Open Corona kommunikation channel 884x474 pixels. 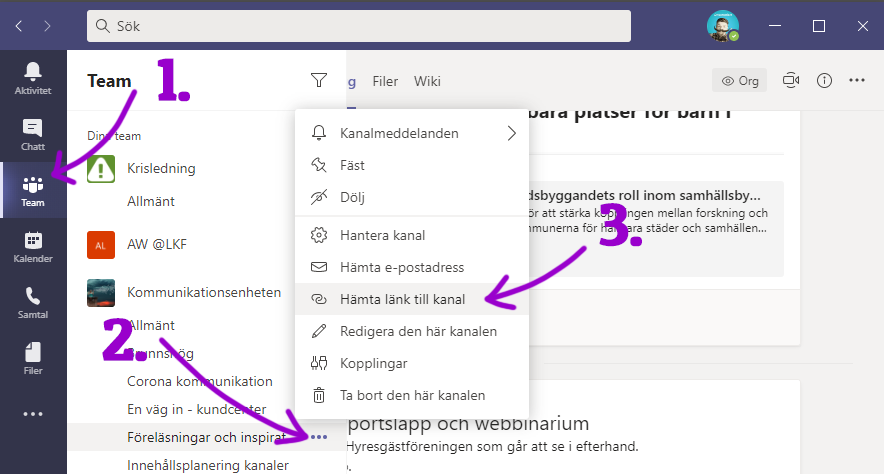pyautogui.click(x=200, y=382)
